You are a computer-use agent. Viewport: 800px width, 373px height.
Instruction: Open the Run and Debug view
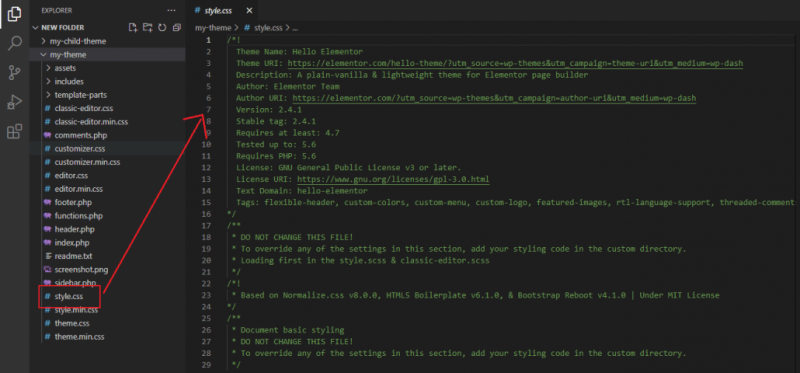click(14, 102)
